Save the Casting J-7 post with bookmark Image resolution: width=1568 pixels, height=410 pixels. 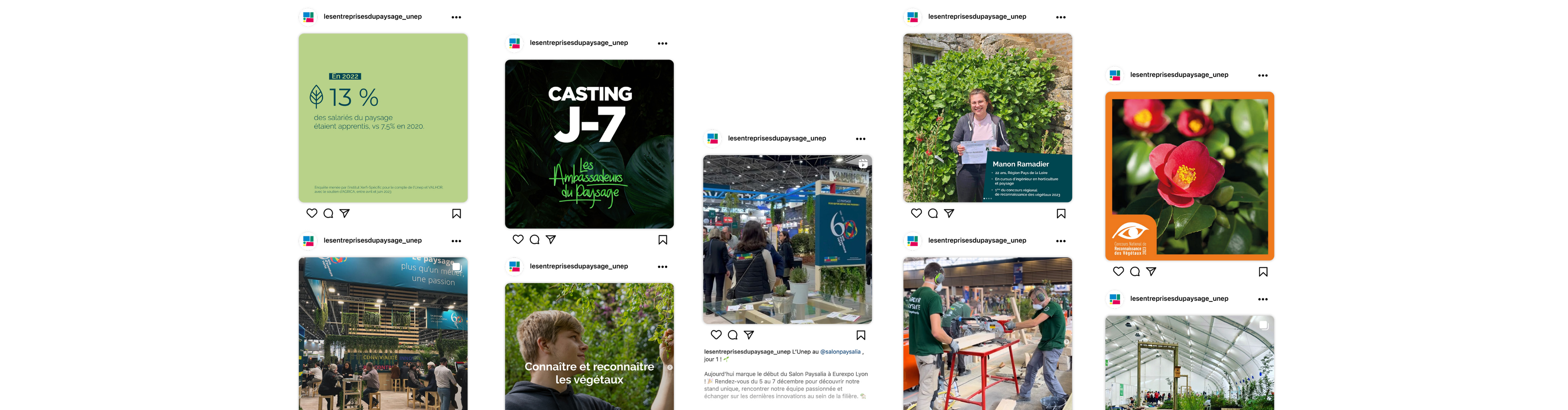(663, 240)
